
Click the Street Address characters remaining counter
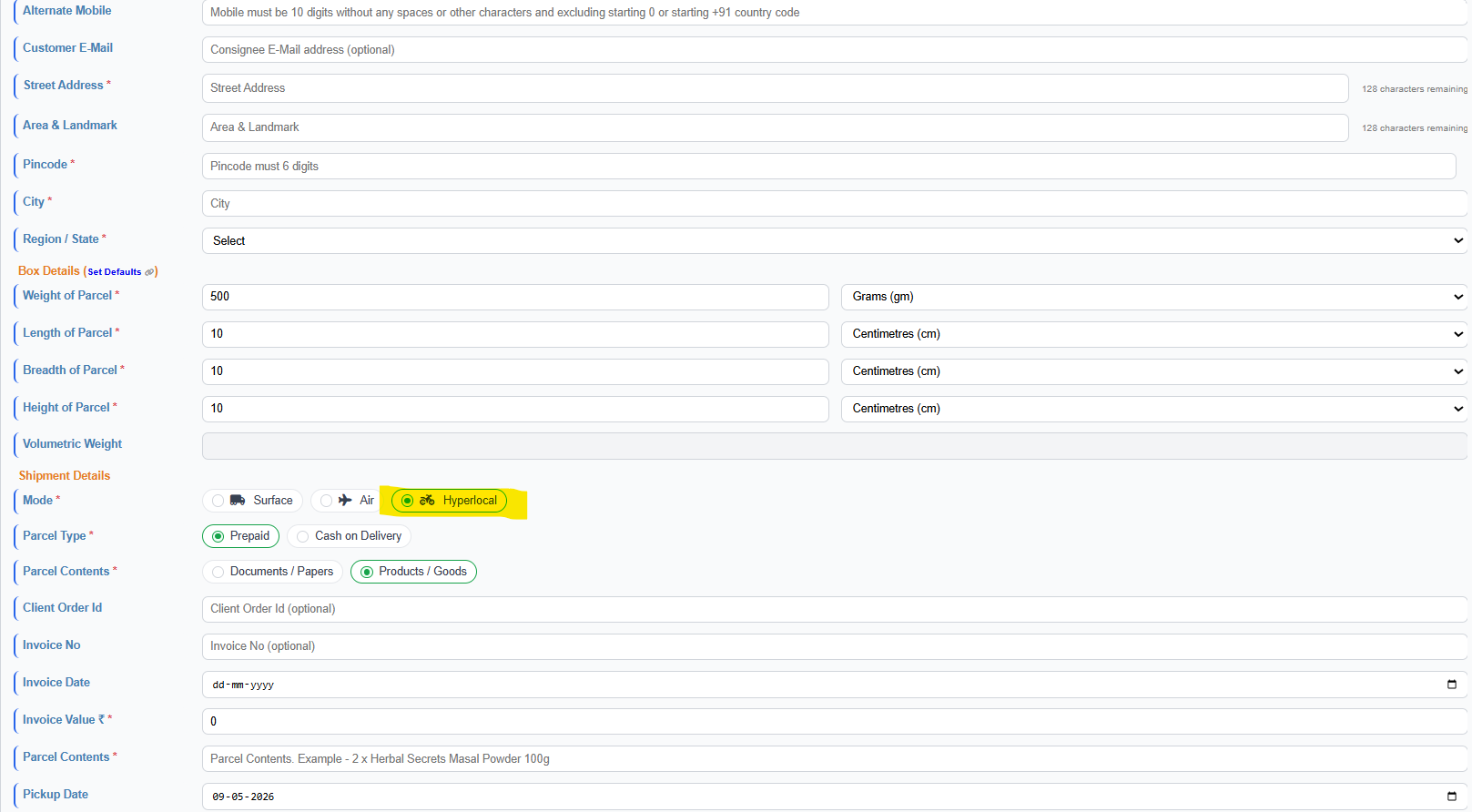pos(1415,89)
